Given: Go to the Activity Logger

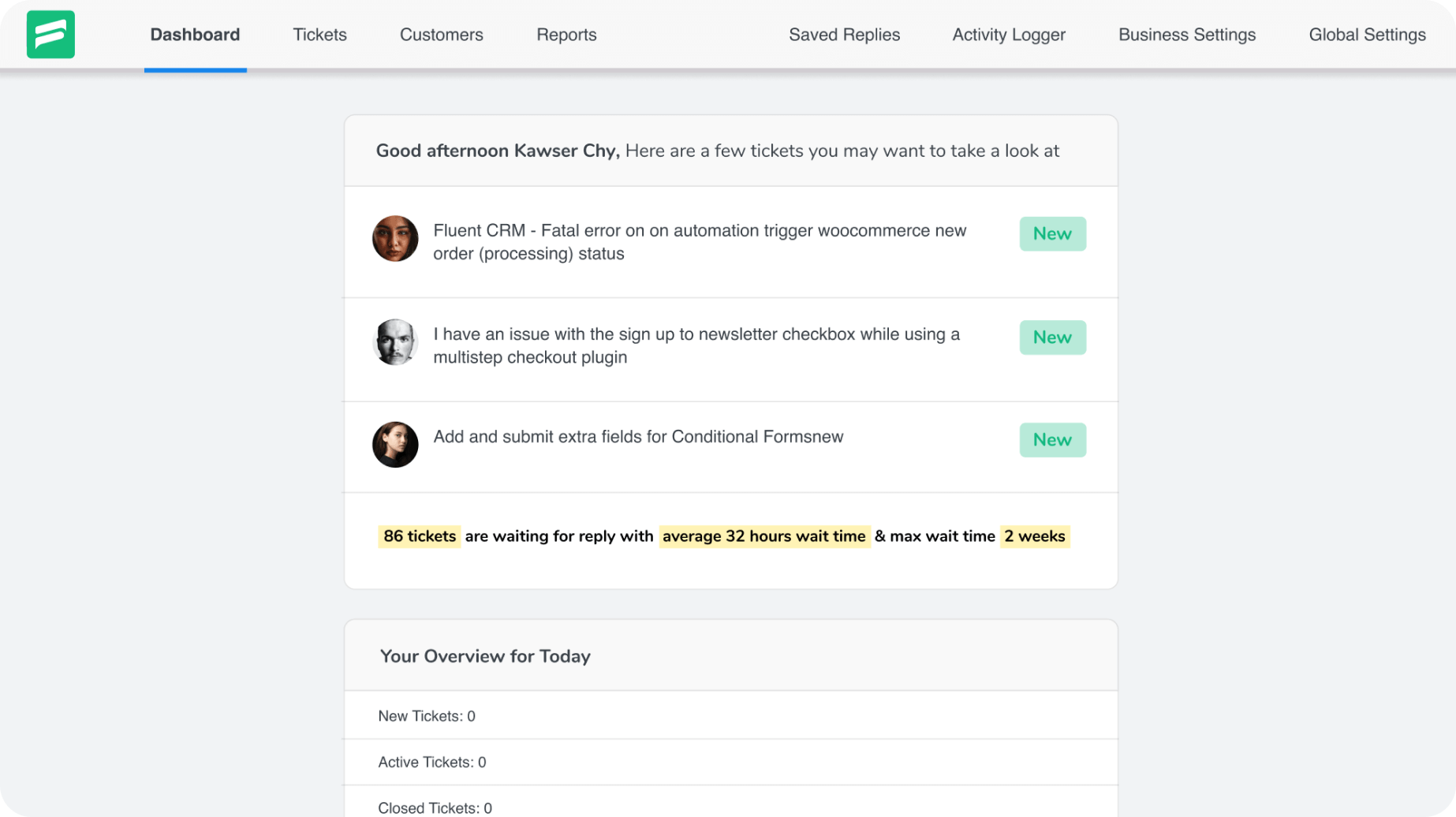Looking at the screenshot, I should pyautogui.click(x=1008, y=35).
